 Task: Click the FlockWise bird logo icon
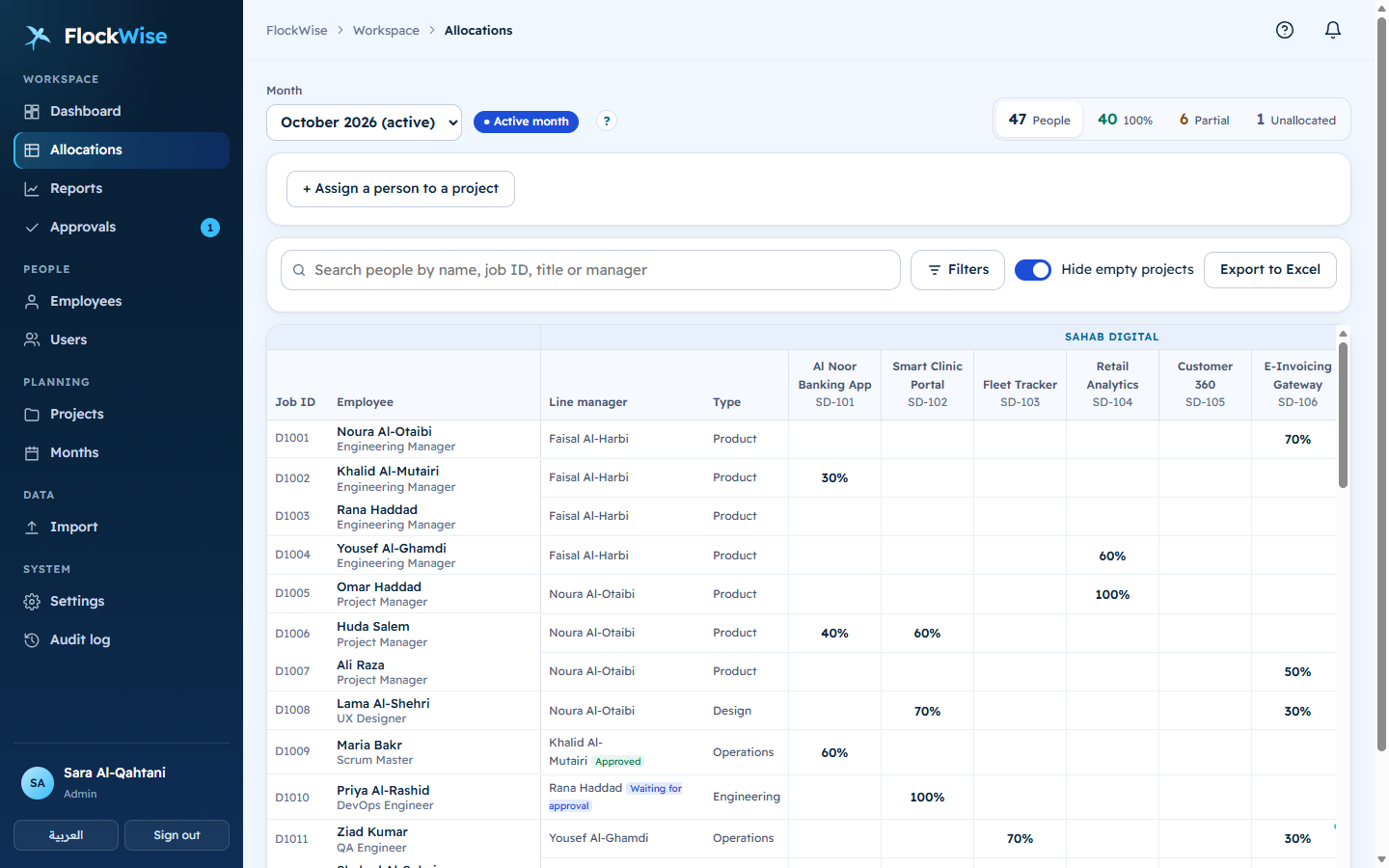(38, 37)
